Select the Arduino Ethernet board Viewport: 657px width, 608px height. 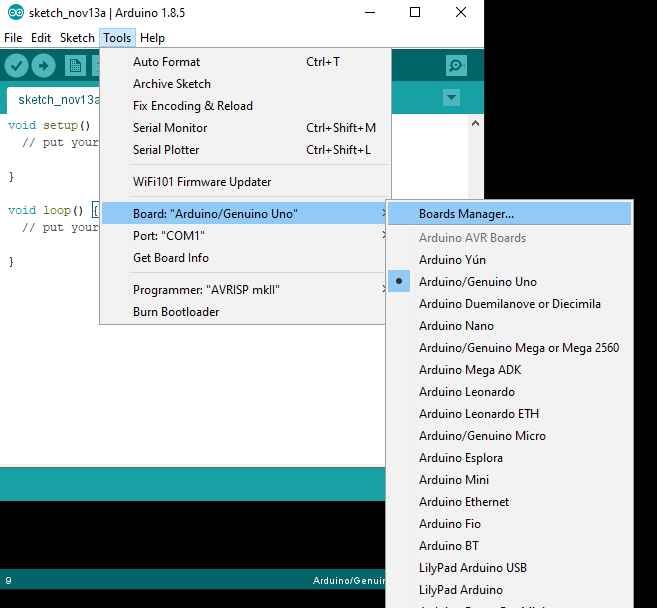pos(510,502)
